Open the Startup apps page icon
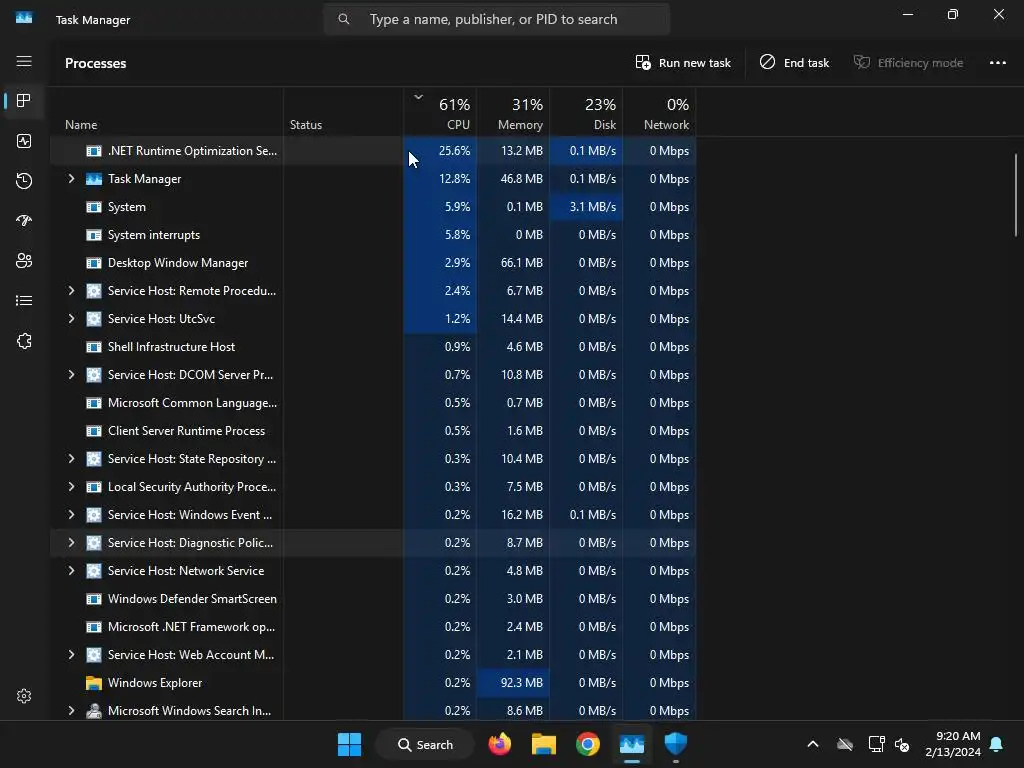The width and height of the screenshot is (1024, 768). point(24,221)
